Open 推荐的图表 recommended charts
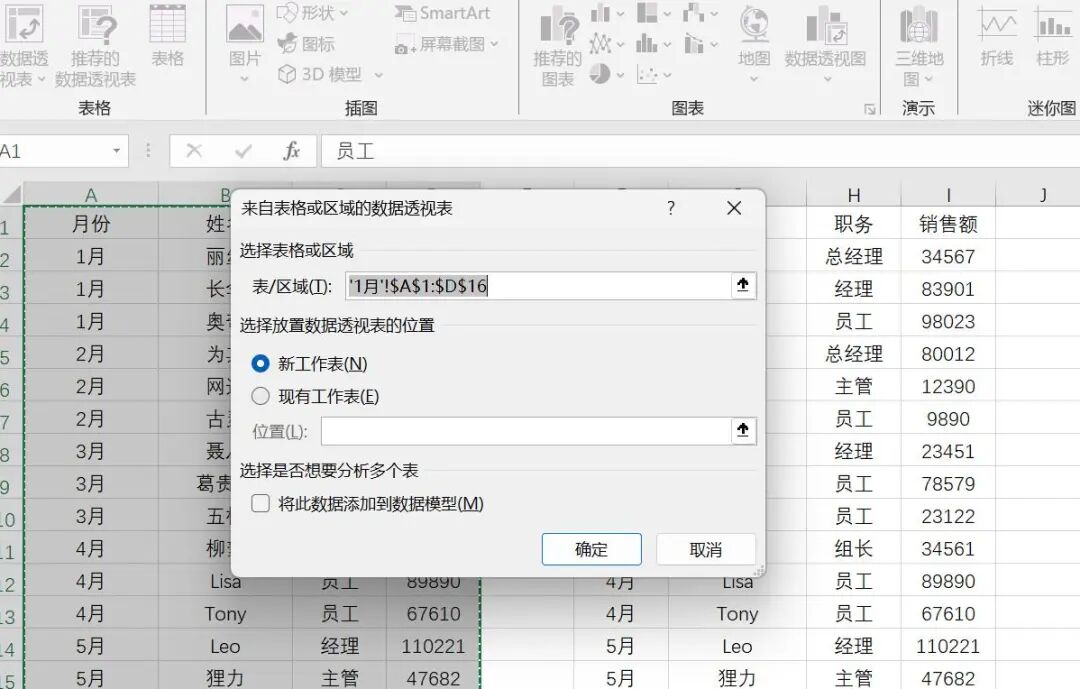 558,45
